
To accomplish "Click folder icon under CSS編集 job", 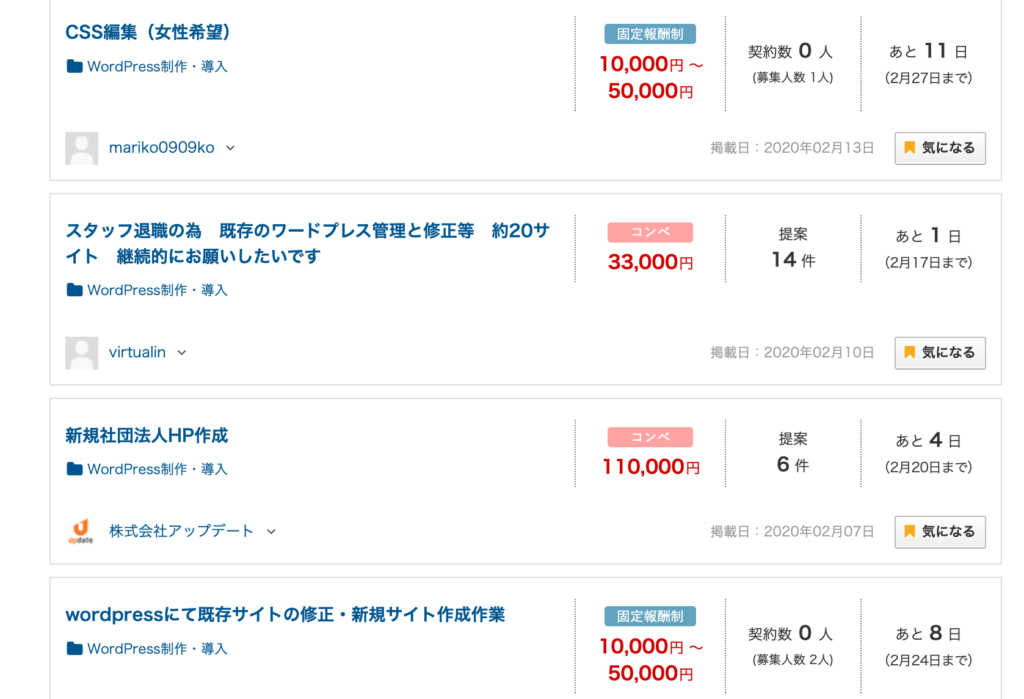I will point(74,67).
